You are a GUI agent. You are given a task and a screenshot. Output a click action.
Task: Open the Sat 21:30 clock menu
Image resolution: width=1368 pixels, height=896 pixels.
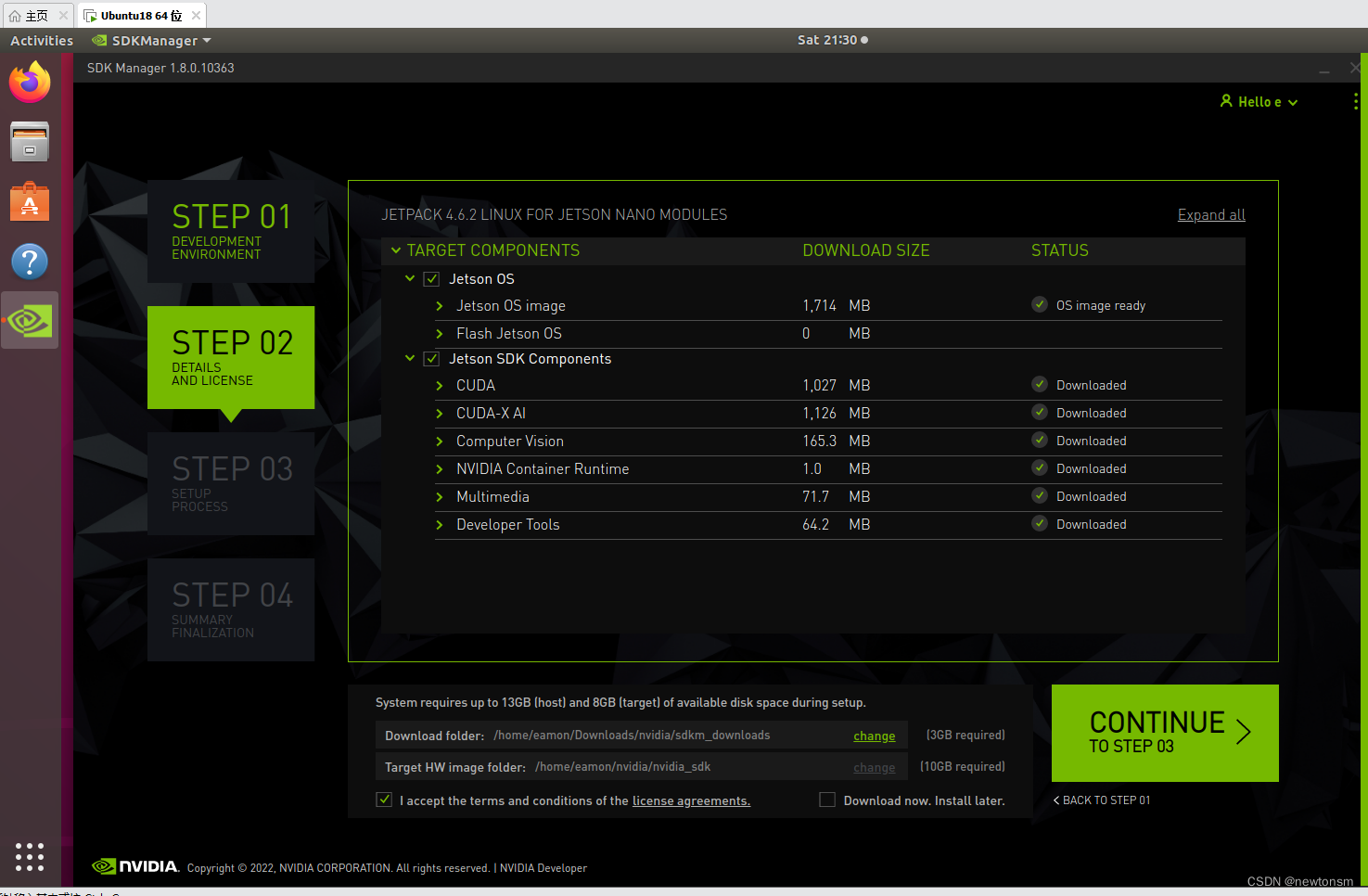pos(833,40)
